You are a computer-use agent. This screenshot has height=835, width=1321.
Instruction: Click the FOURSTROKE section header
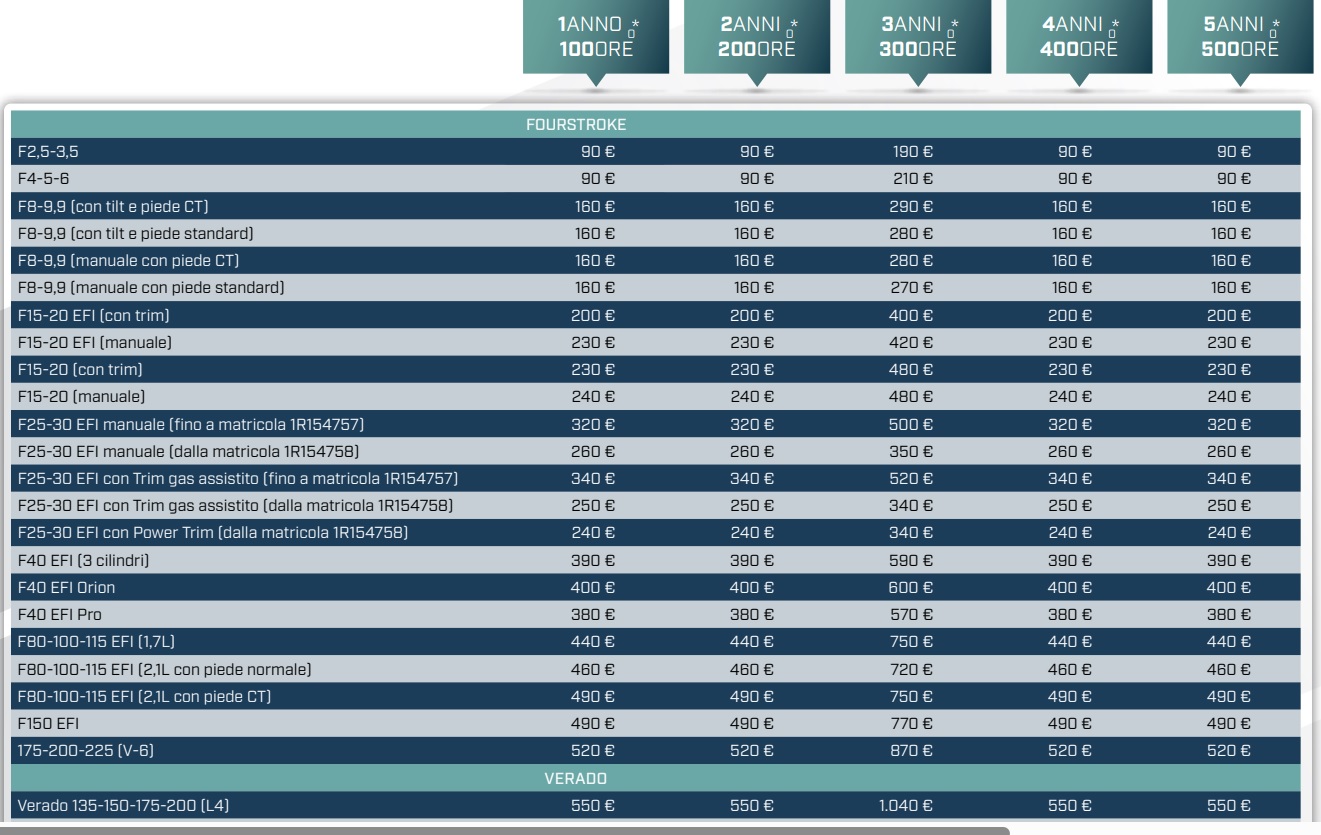pyautogui.click(x=576, y=125)
